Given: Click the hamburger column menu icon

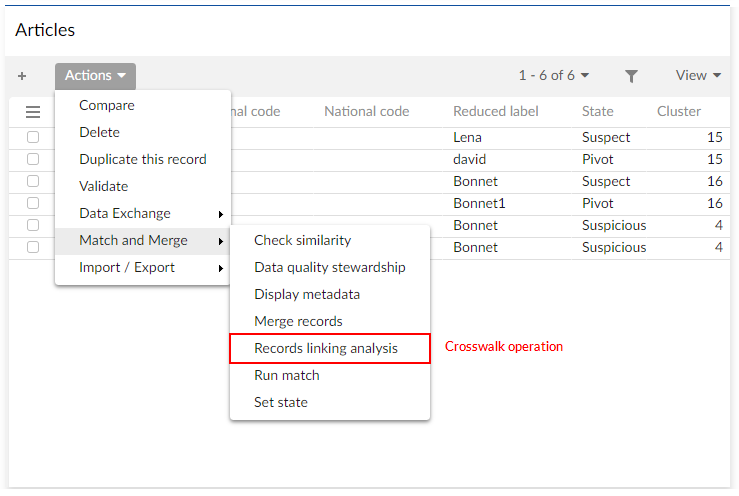Looking at the screenshot, I should tap(33, 112).
